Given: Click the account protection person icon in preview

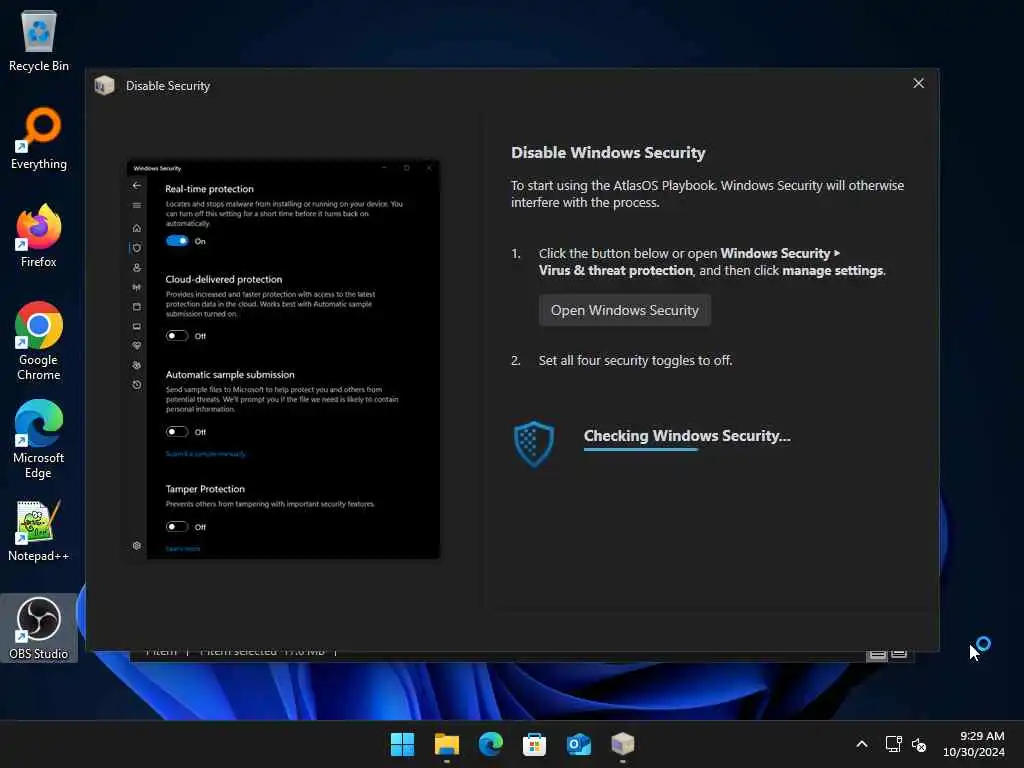Looking at the screenshot, I should click(x=136, y=268).
